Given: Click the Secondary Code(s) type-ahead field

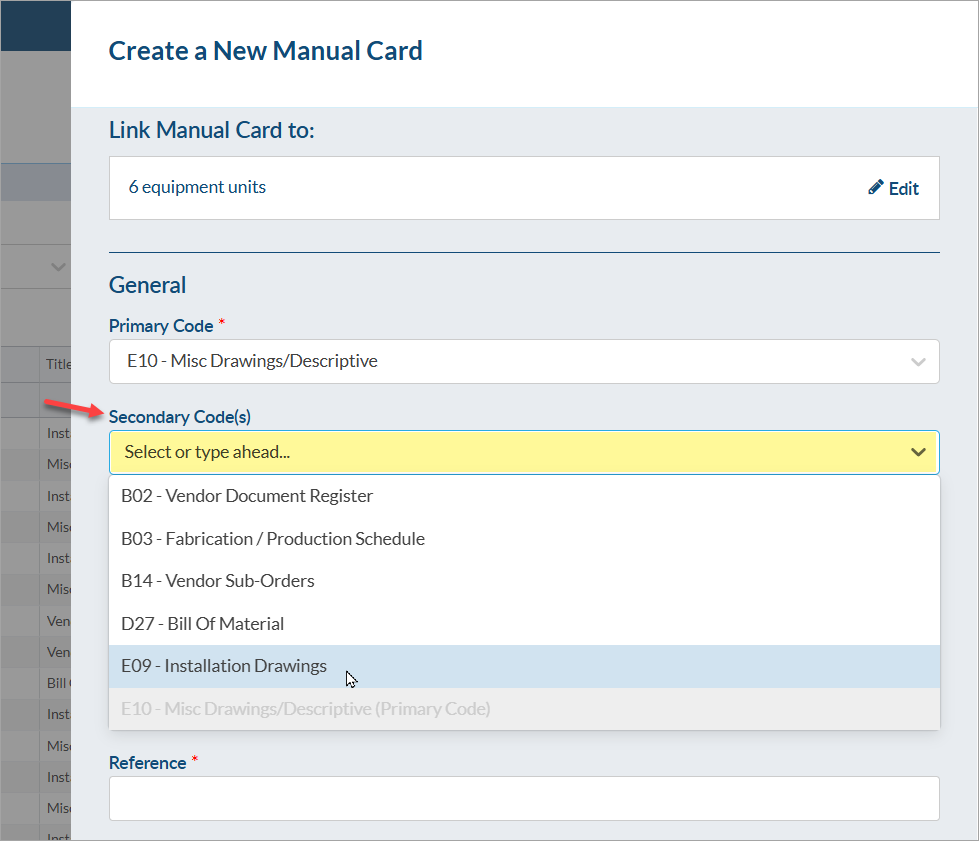Looking at the screenshot, I should [x=524, y=452].
